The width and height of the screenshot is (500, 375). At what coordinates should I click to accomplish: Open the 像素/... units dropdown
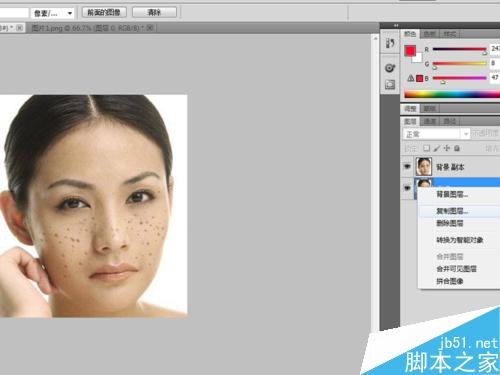click(x=52, y=13)
